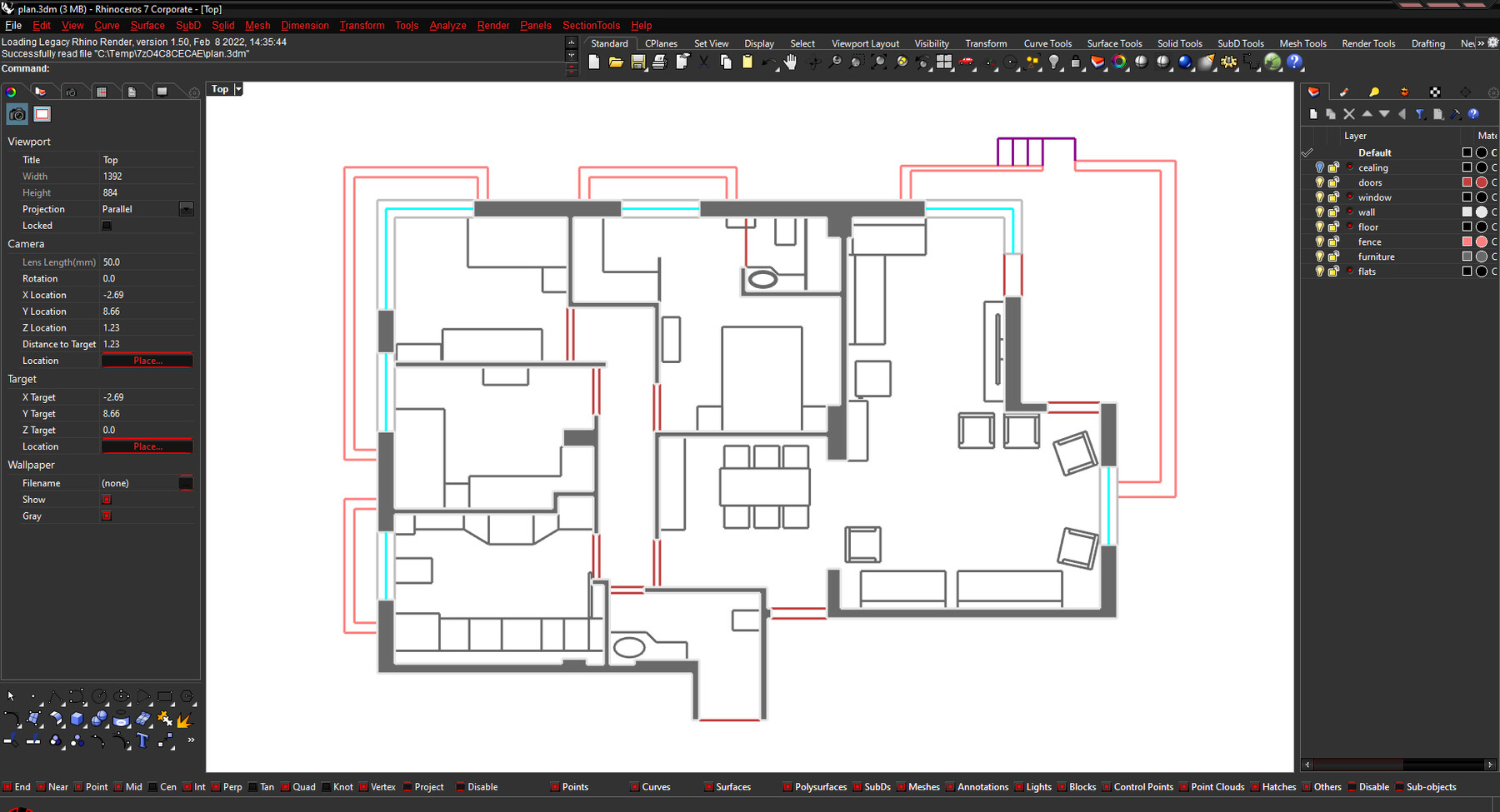
Task: Open the Projection dropdown set to Parallel
Action: 187,208
